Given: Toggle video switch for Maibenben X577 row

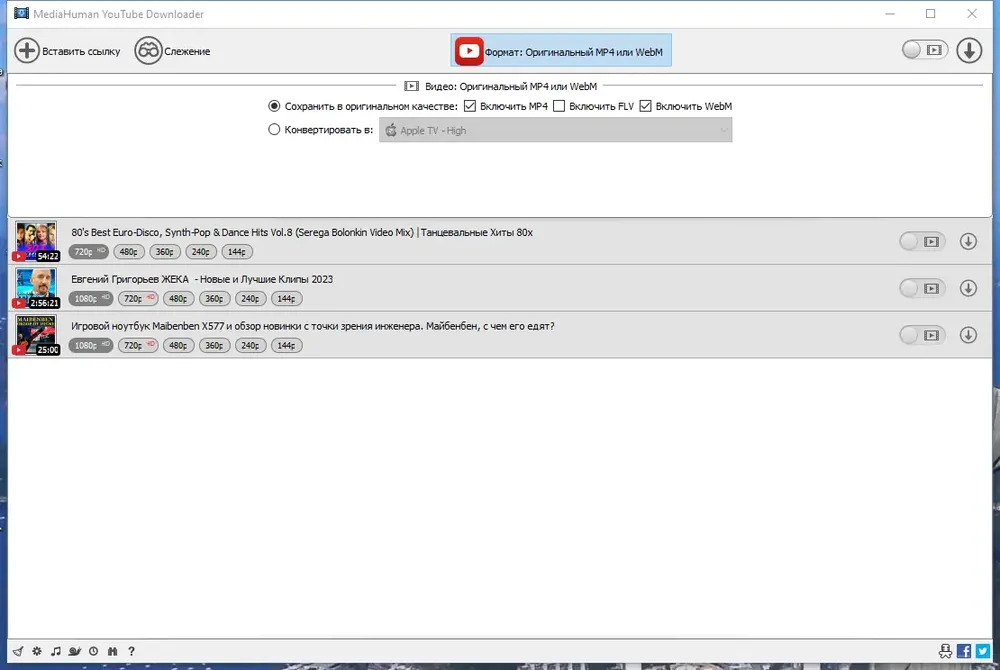Looking at the screenshot, I should click(x=922, y=335).
